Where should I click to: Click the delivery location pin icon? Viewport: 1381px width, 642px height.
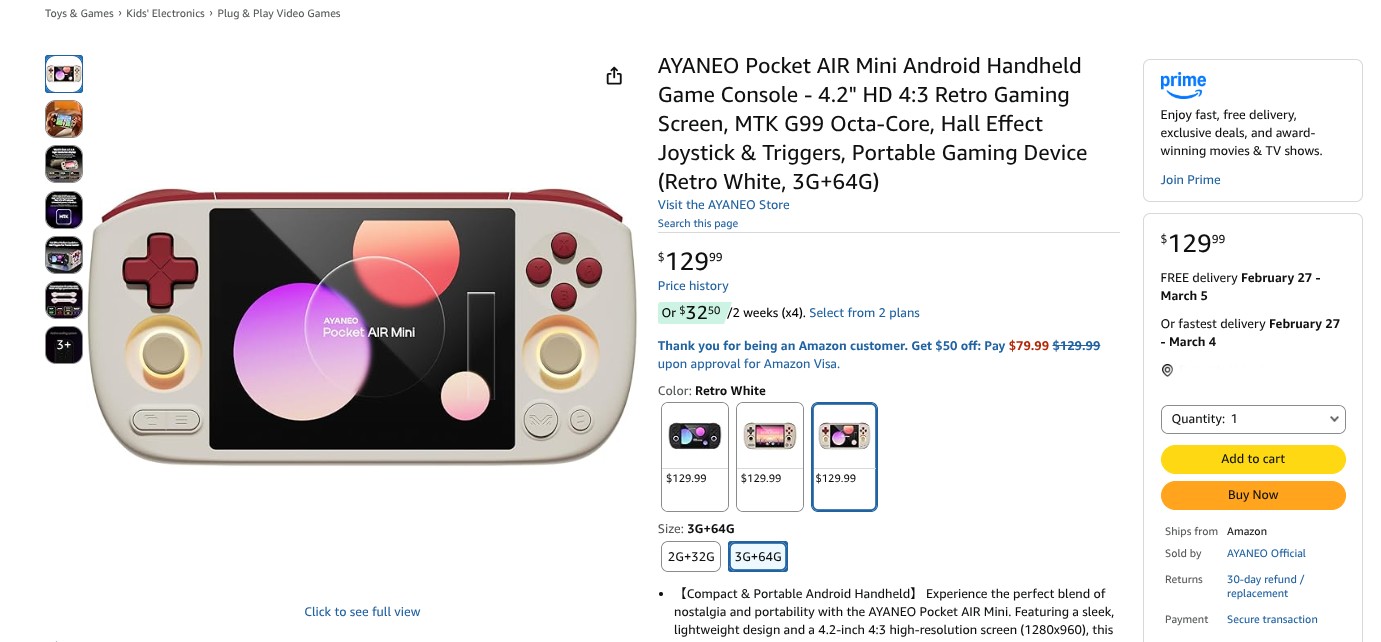[1167, 371]
